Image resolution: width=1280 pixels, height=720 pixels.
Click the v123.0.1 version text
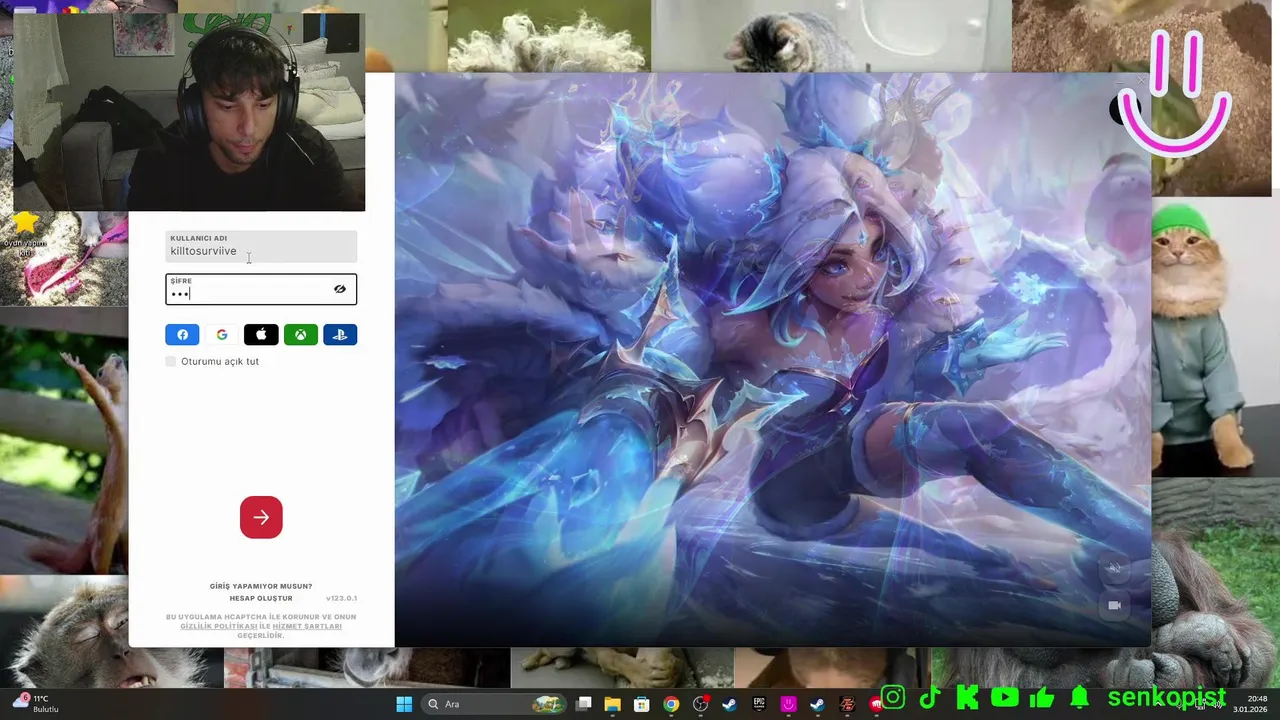click(x=342, y=598)
